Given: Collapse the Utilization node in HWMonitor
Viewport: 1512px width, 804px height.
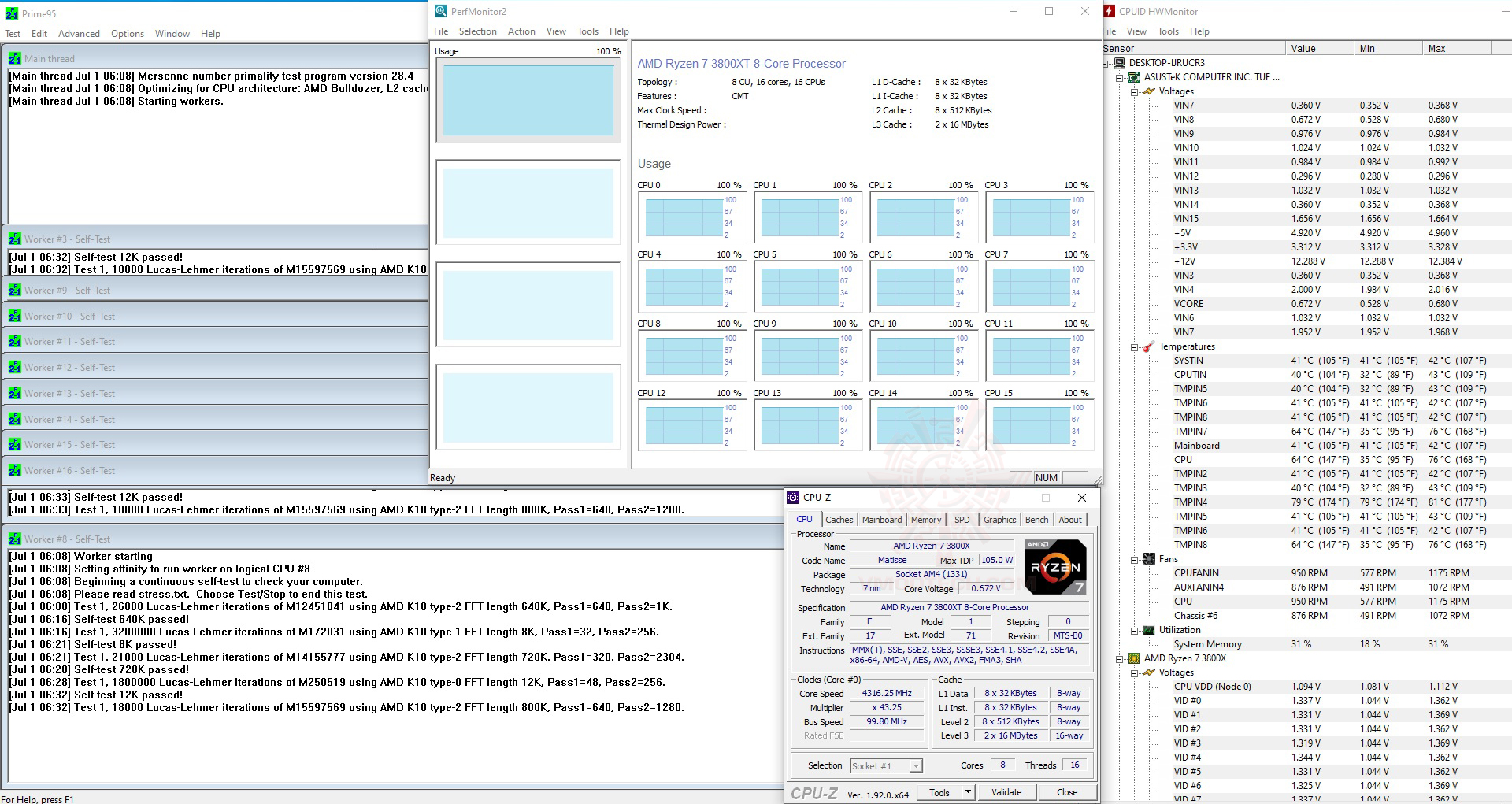Looking at the screenshot, I should [1135, 630].
